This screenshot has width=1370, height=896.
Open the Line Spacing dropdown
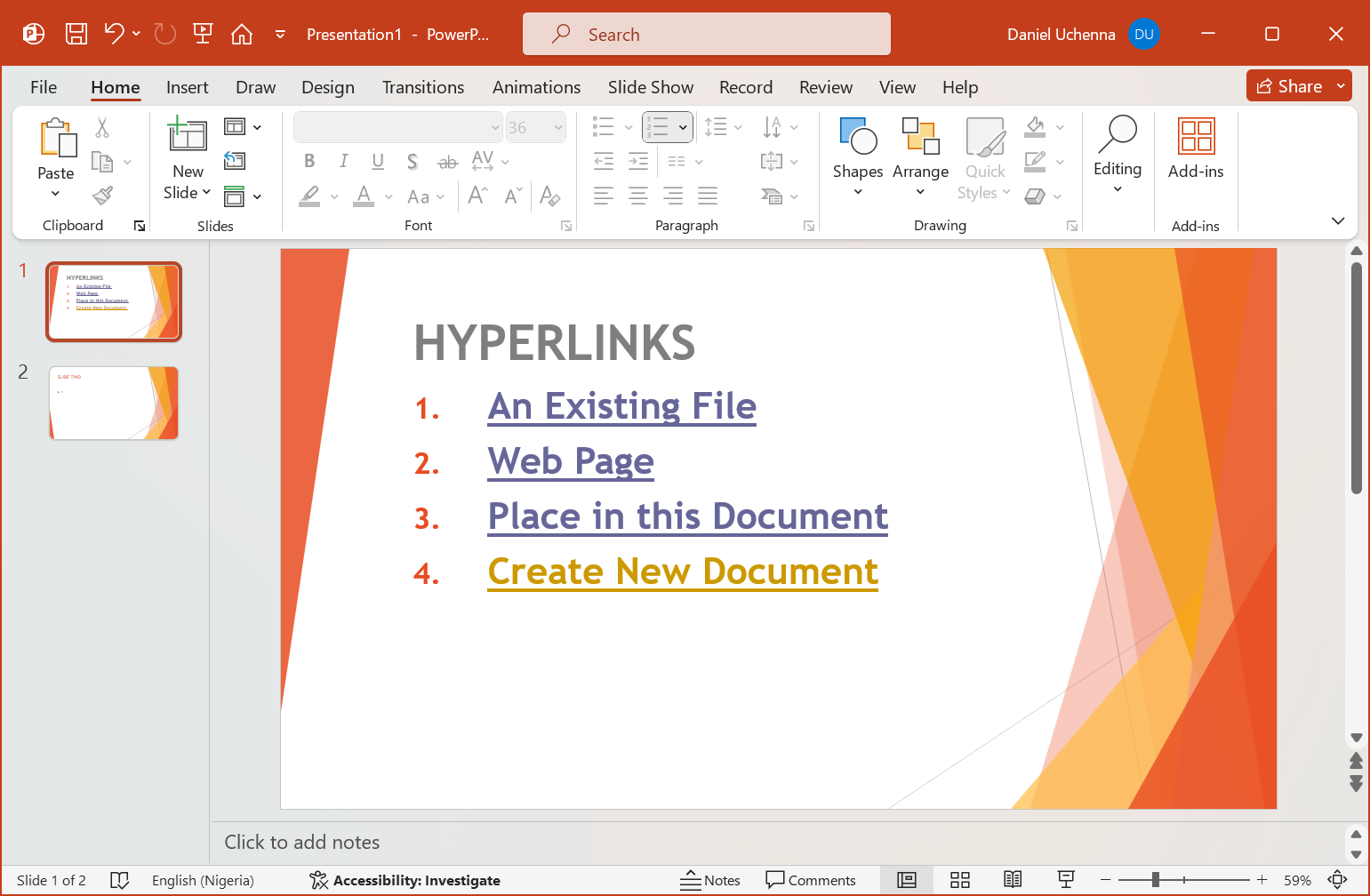(x=724, y=126)
